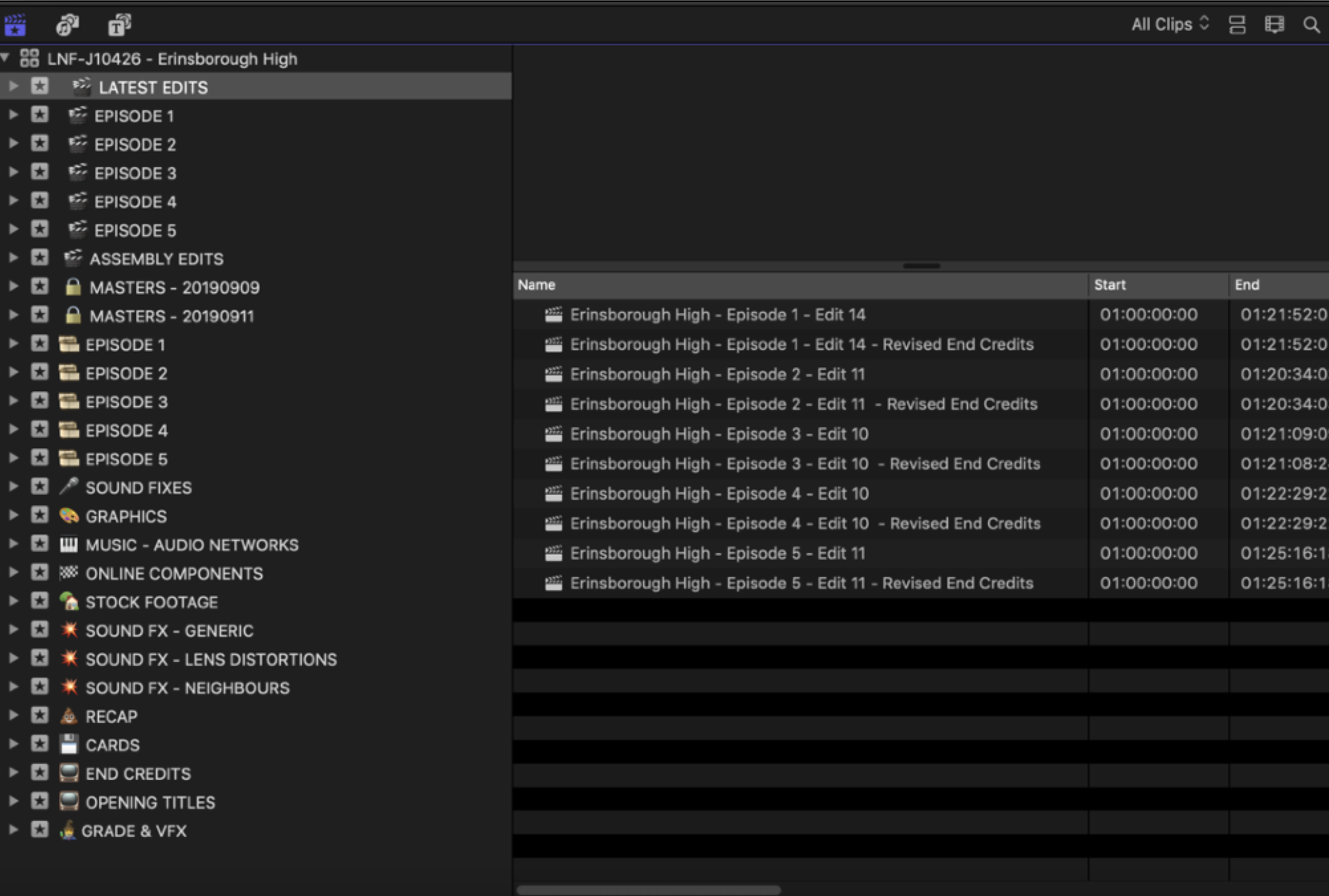The height and width of the screenshot is (896, 1329).
Task: Toggle star box next to LATEST EDITS
Action: [39, 86]
